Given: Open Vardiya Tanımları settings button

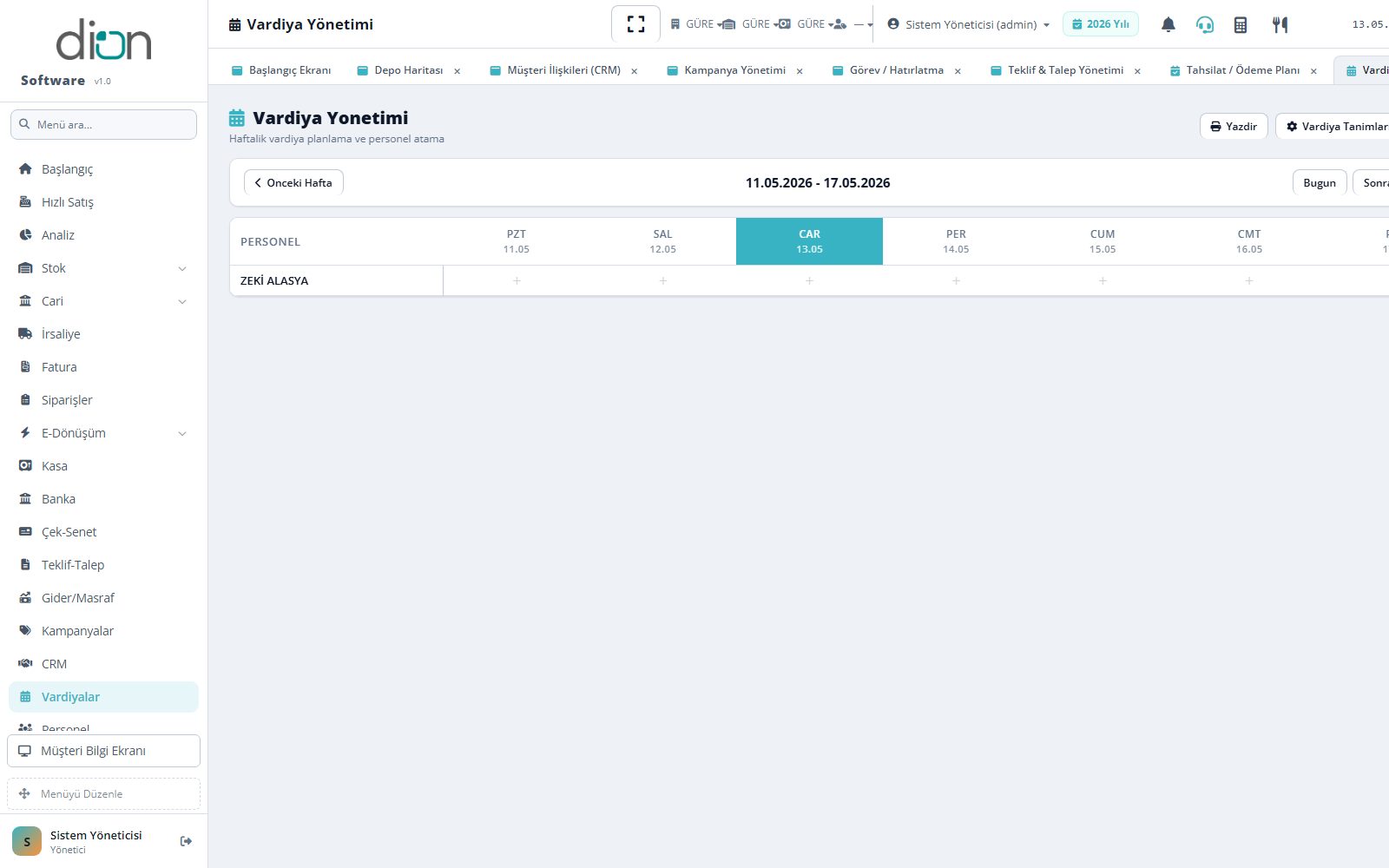Looking at the screenshot, I should point(1333,126).
